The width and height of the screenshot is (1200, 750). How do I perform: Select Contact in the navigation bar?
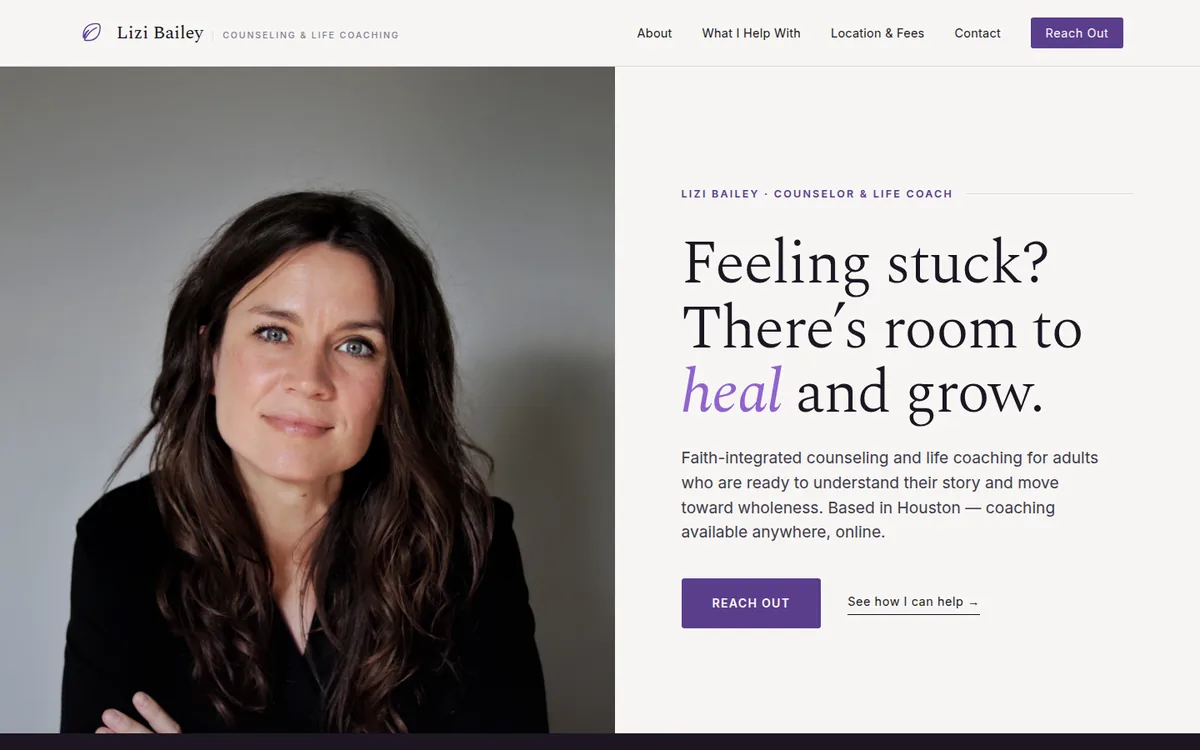(x=977, y=33)
